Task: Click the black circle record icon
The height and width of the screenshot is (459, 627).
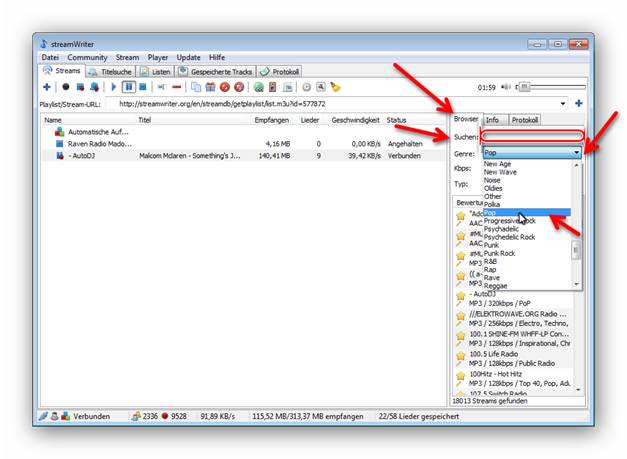Action: (x=66, y=87)
